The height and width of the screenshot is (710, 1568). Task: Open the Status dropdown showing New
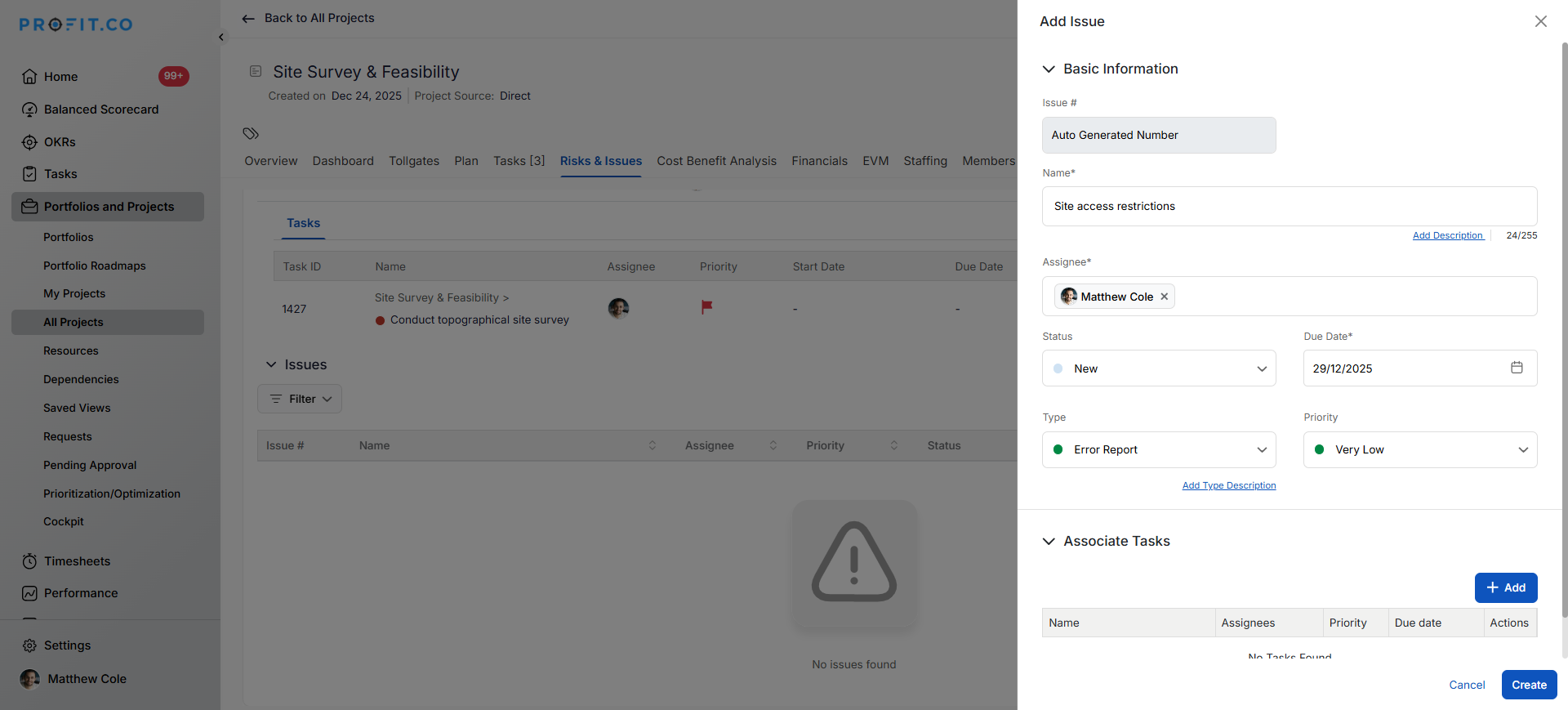[1158, 368]
